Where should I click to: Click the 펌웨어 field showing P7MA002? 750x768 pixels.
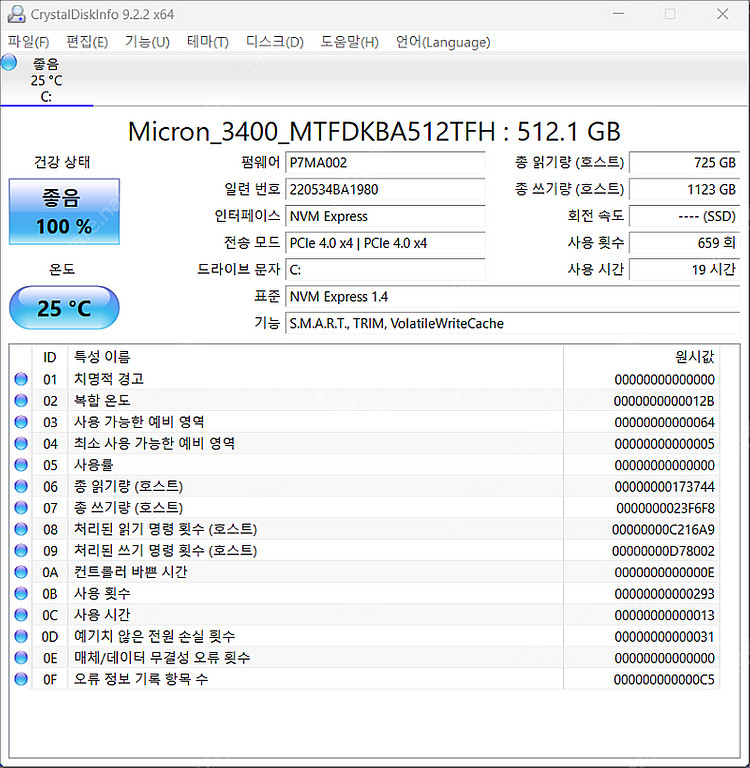[x=385, y=162]
